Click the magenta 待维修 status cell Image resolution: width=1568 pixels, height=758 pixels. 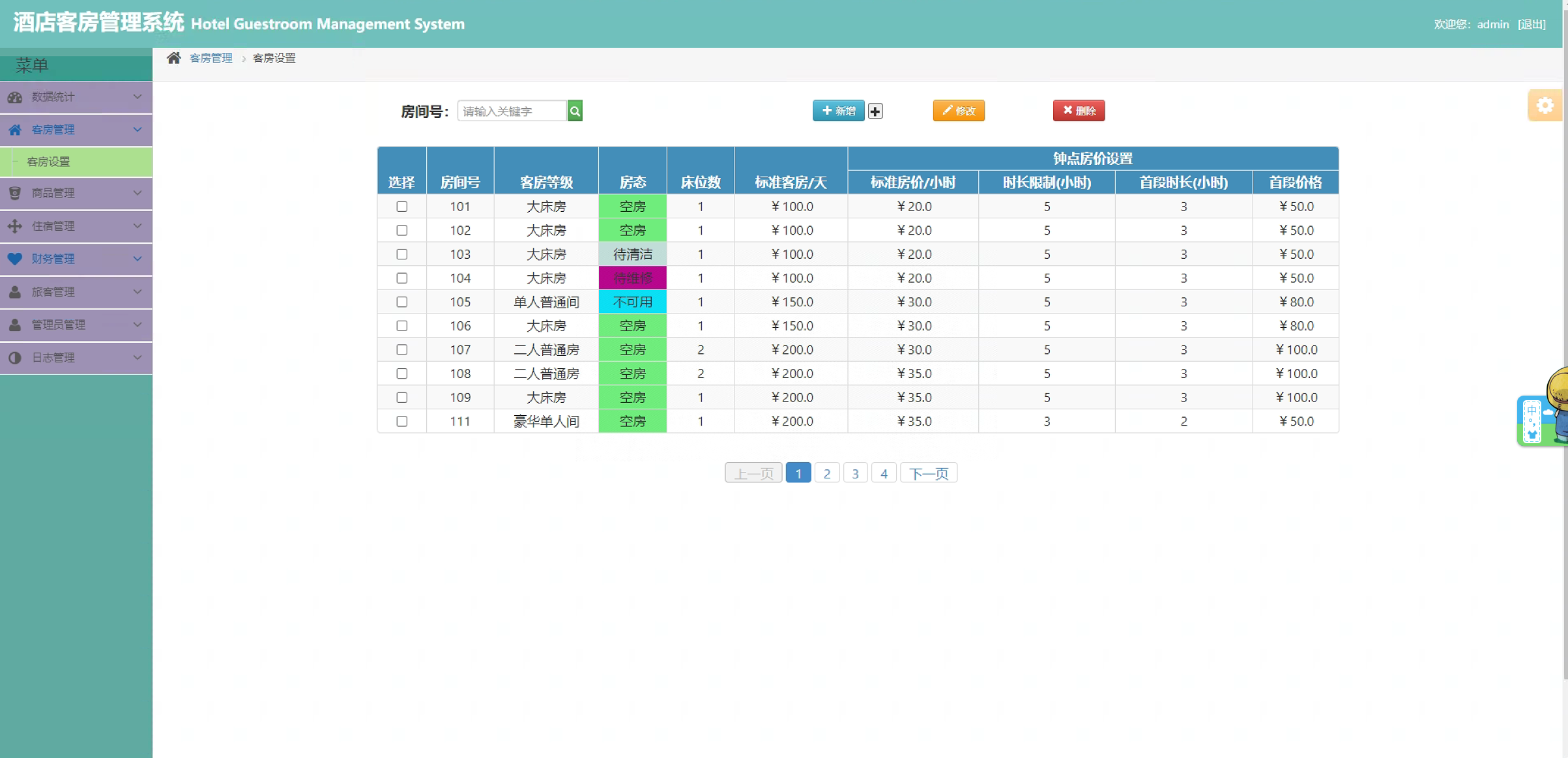pyautogui.click(x=632, y=278)
